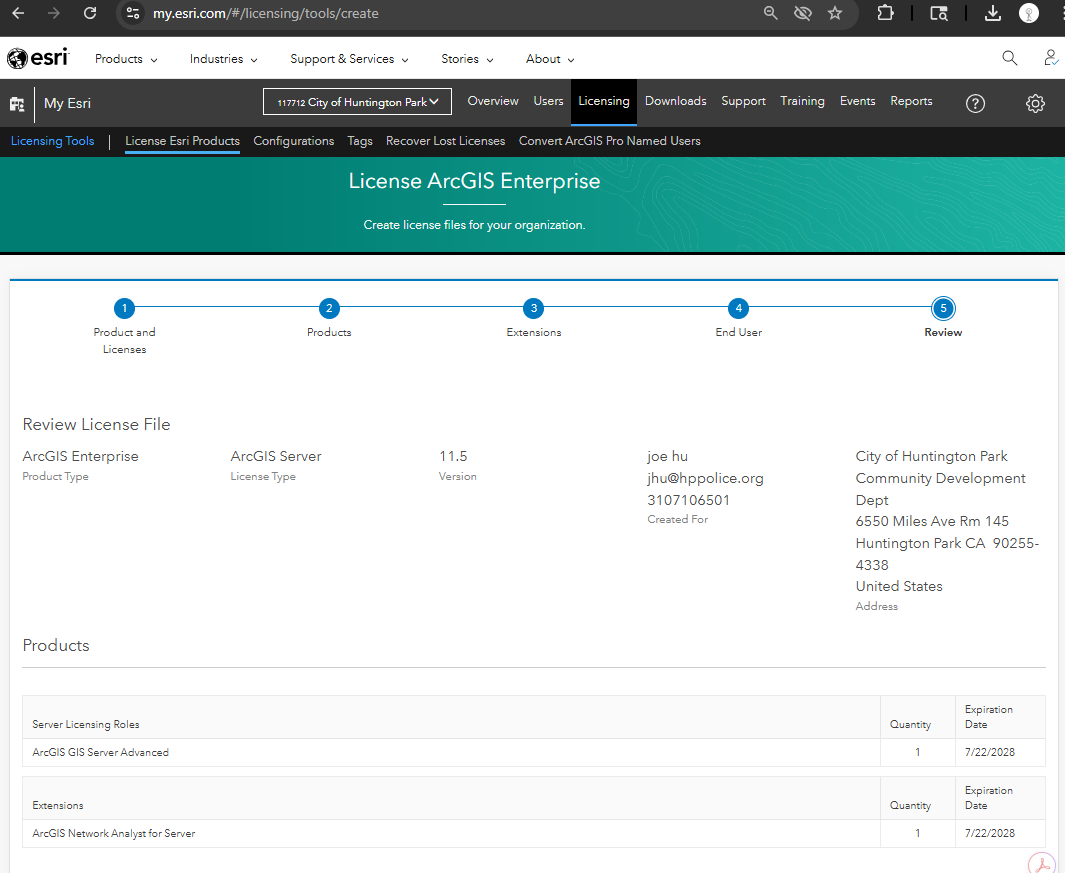
Task: Reload the page in the browser
Action: point(90,13)
